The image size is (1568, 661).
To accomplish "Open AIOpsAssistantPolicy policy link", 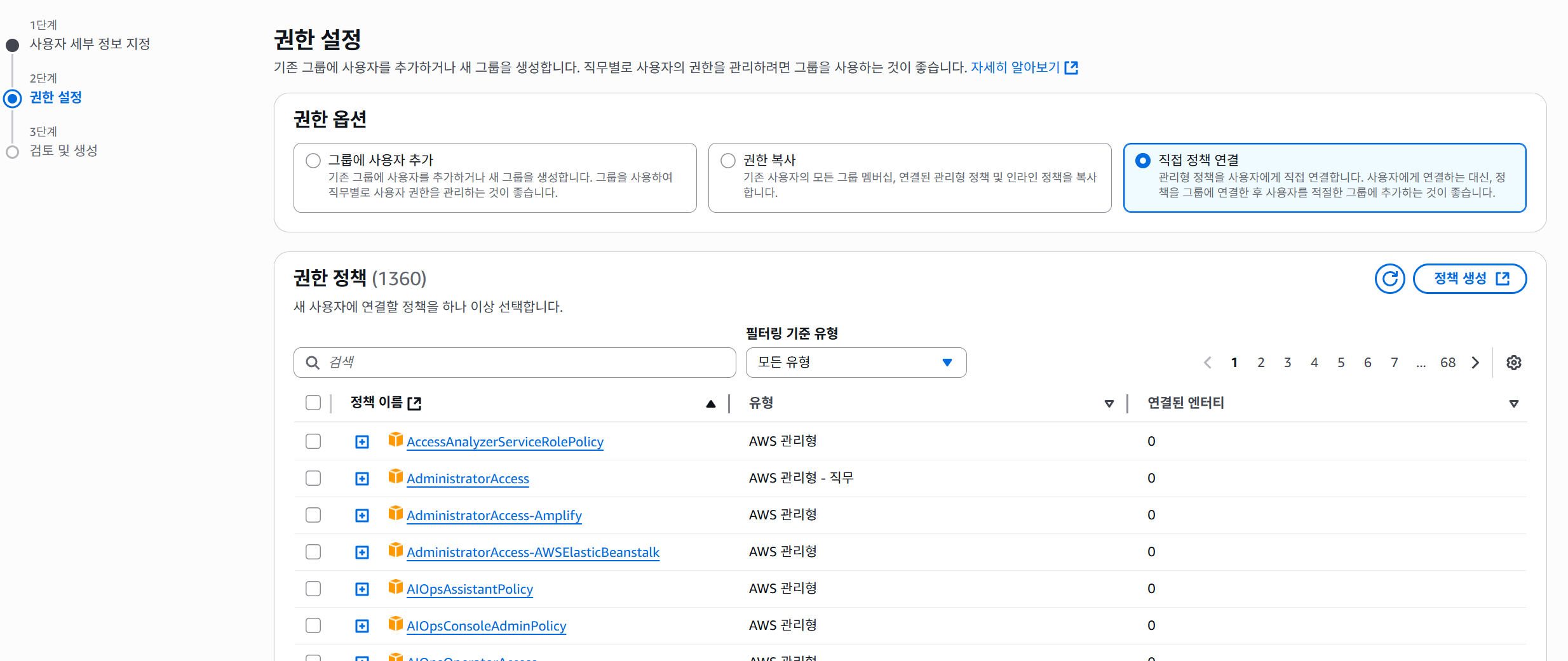I will pos(470,589).
